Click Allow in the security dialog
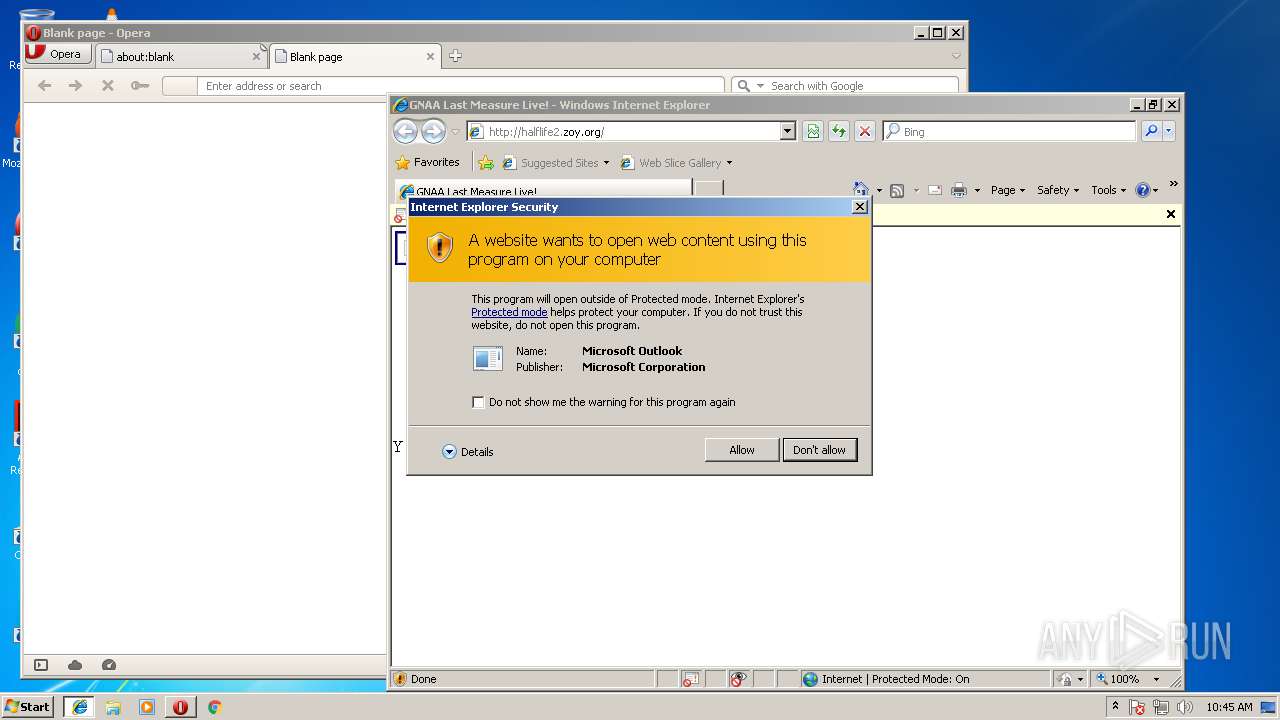This screenshot has width=1280, height=720. 741,450
